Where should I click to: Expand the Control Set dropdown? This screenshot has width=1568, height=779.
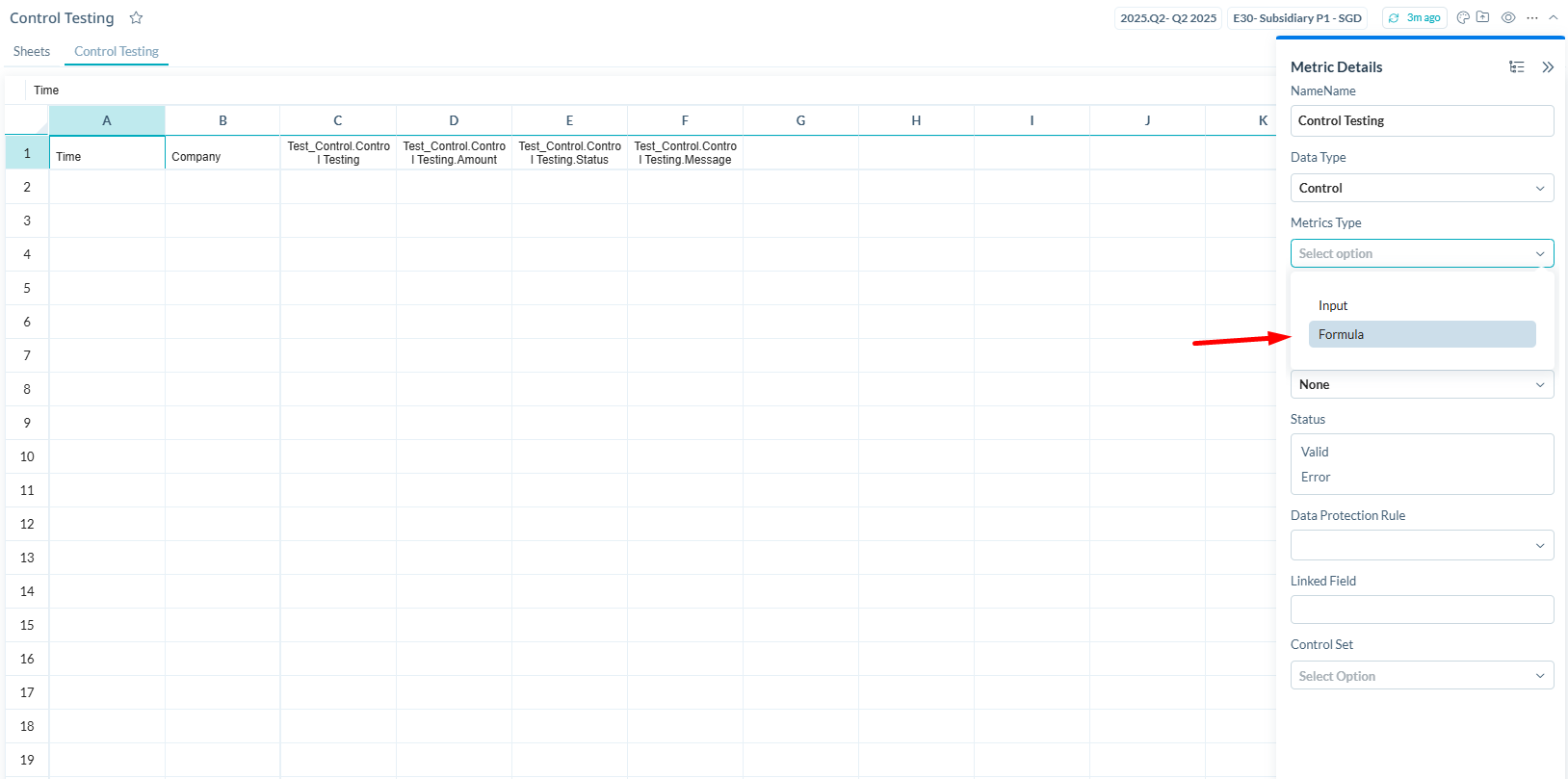click(1422, 676)
